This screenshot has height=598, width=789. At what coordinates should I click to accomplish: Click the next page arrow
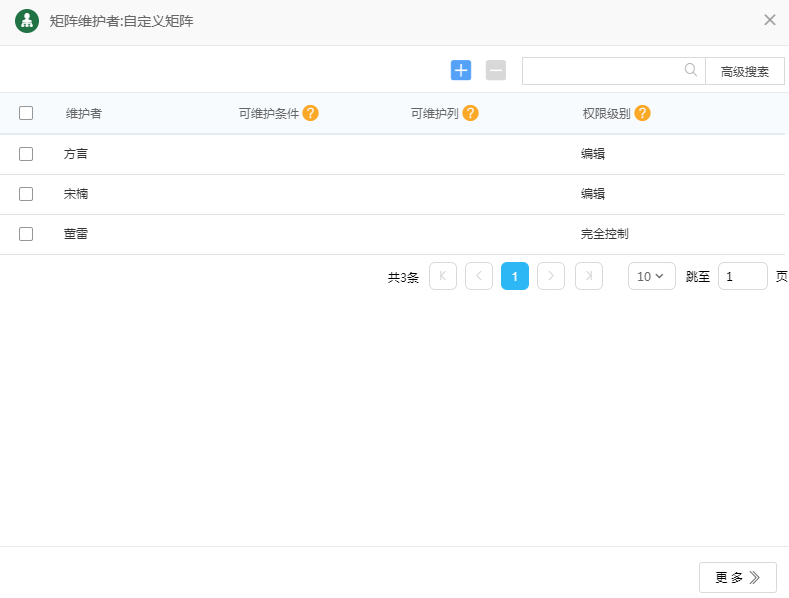tap(551, 276)
